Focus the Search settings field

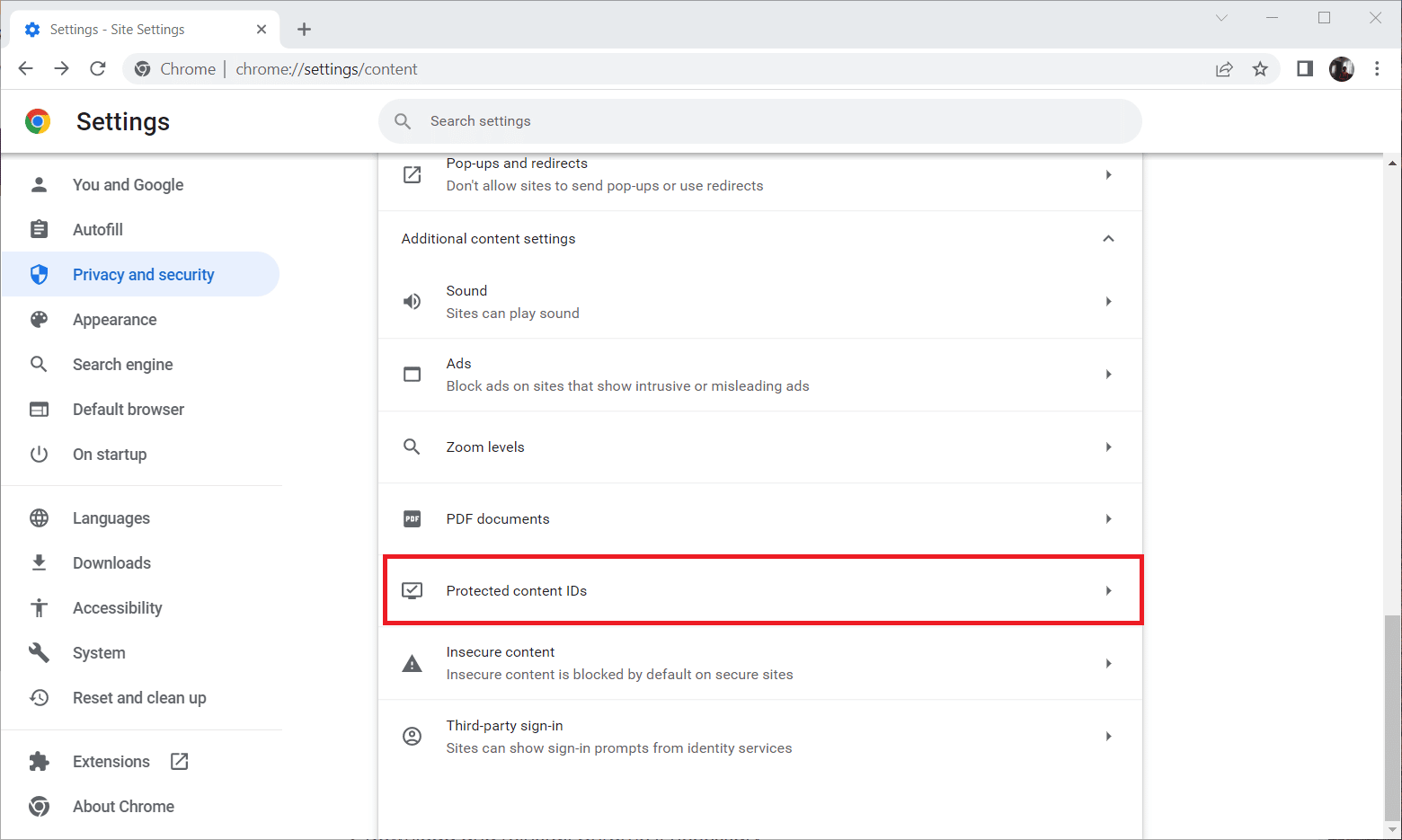tap(760, 121)
